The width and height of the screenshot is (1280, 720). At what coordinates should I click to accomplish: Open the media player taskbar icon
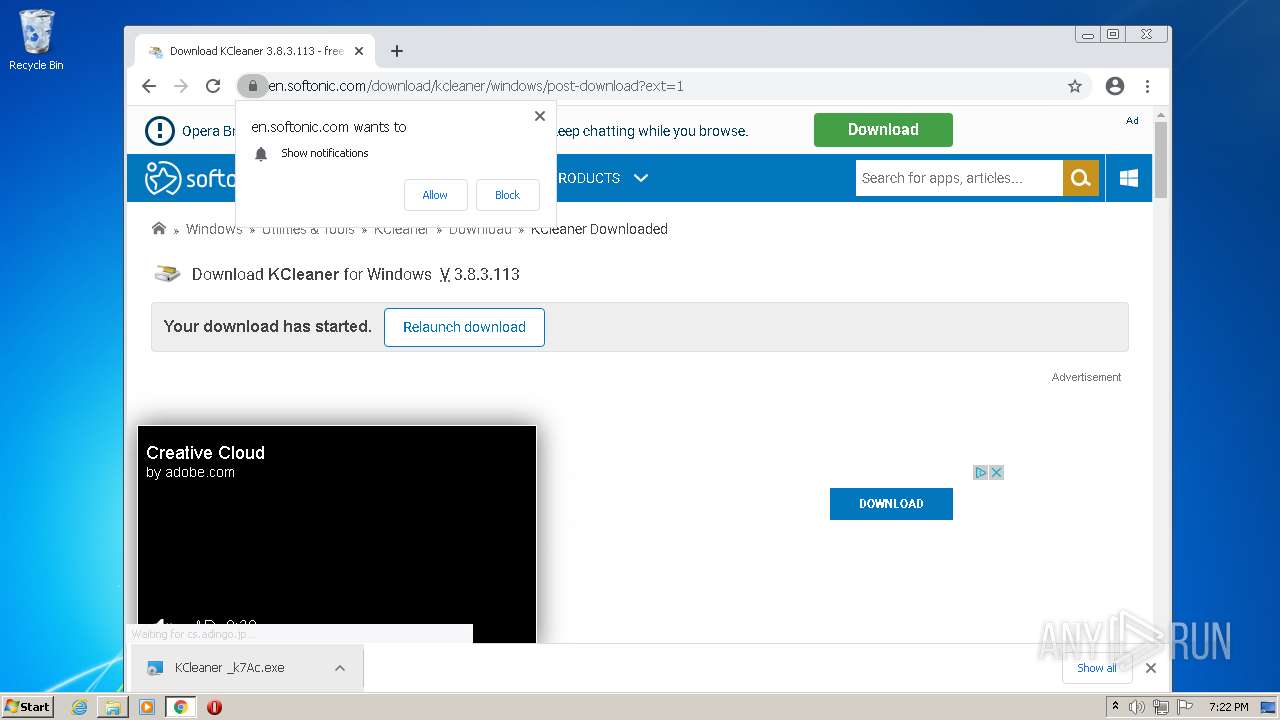(x=147, y=707)
